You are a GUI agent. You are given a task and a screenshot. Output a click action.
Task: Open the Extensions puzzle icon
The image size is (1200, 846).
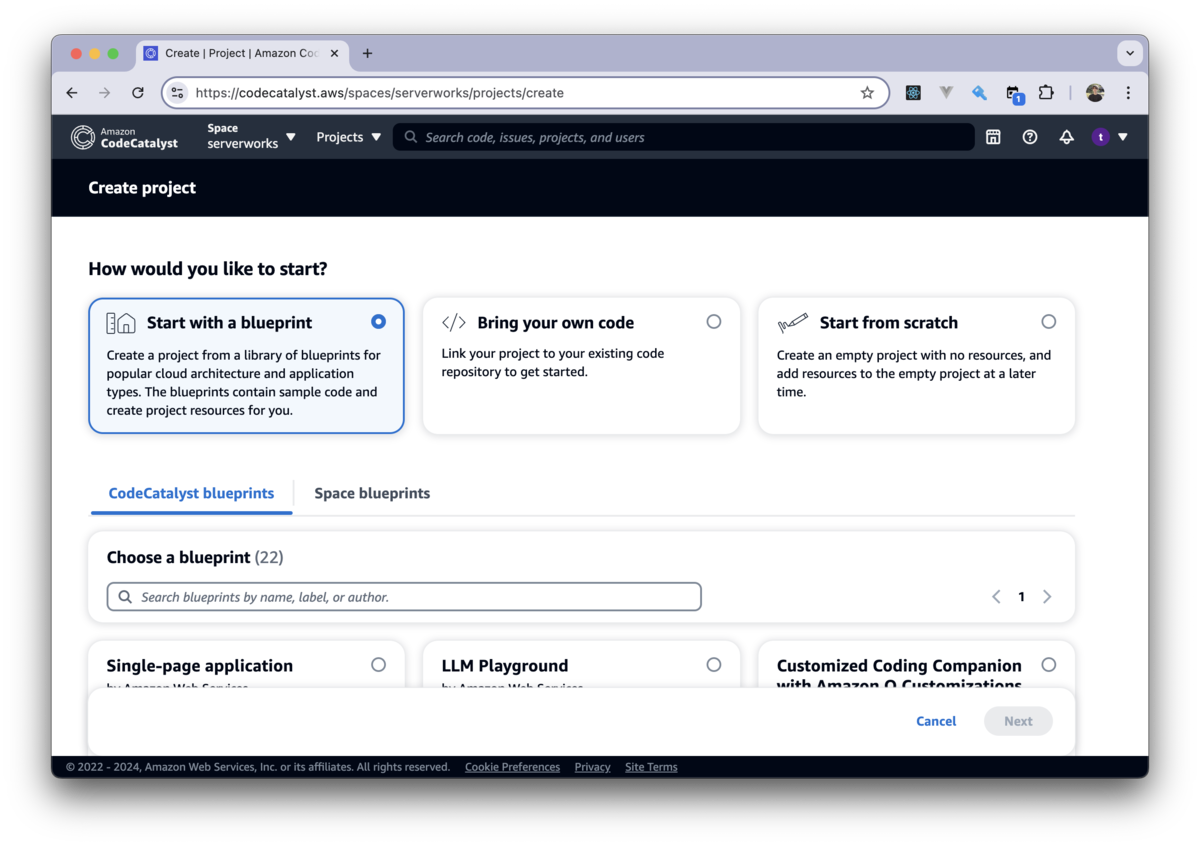pos(1046,93)
